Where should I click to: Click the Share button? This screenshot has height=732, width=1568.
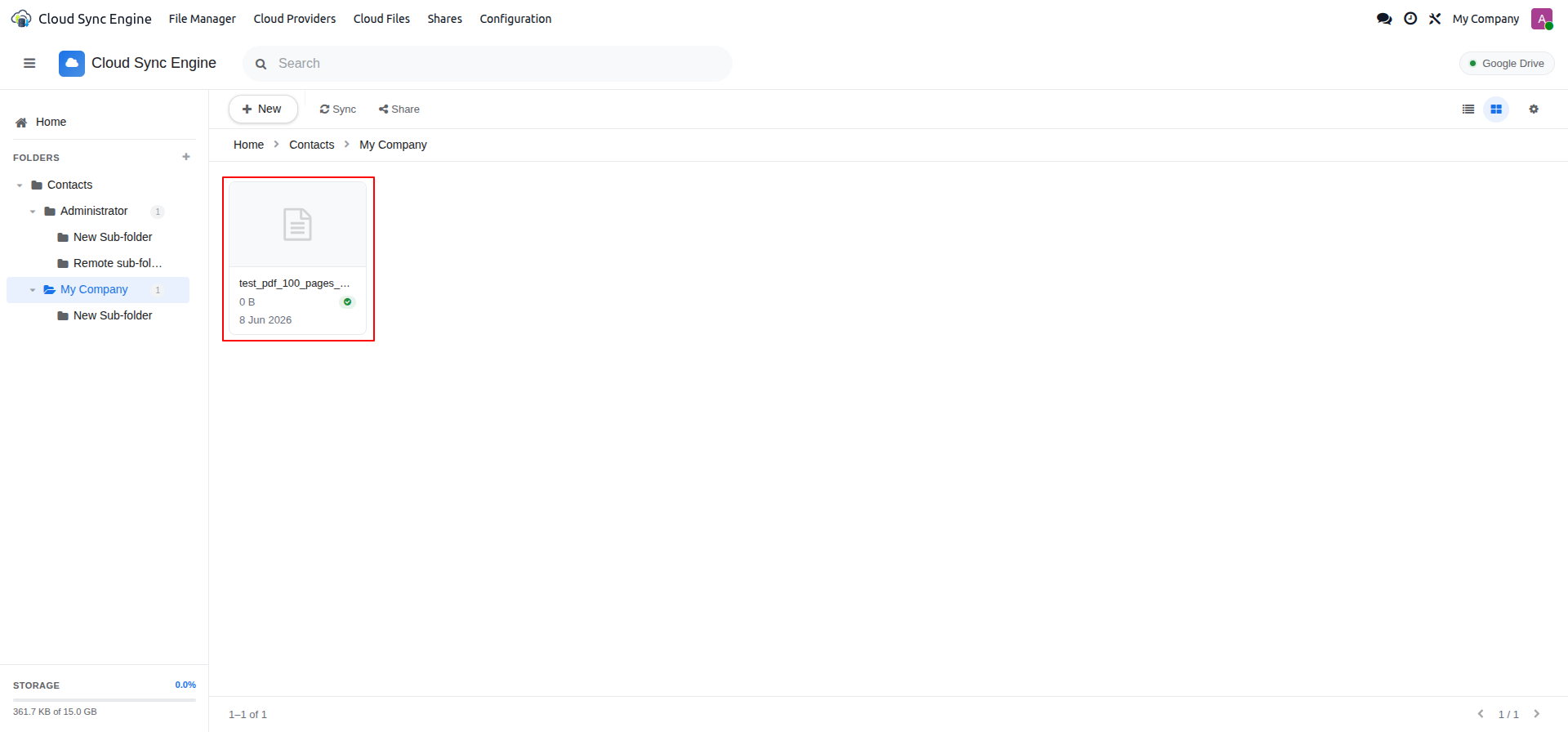399,109
